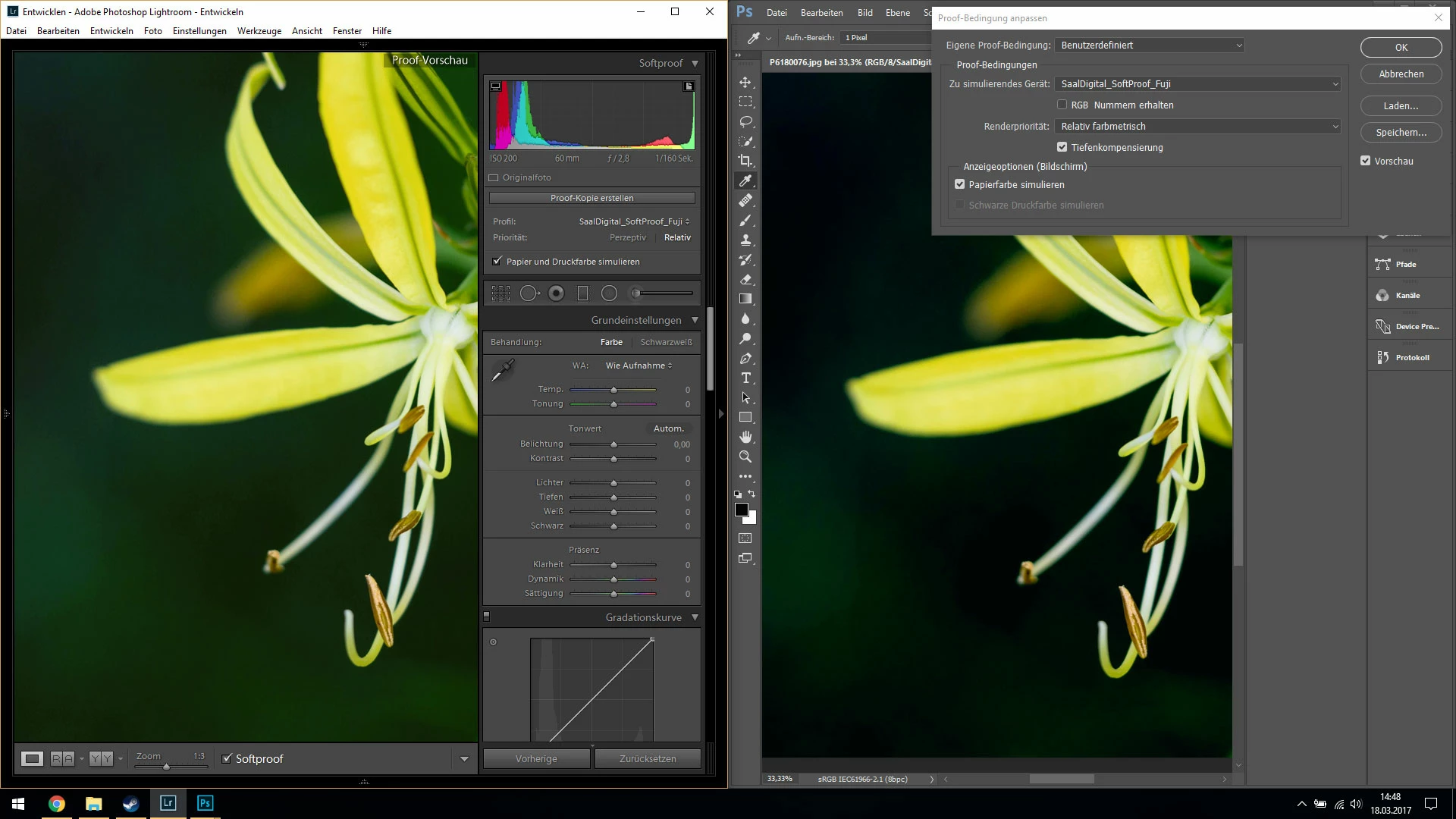Disable Papierfarbe simulieren checkbox
Screen dimensions: 1456x819
(x=960, y=184)
